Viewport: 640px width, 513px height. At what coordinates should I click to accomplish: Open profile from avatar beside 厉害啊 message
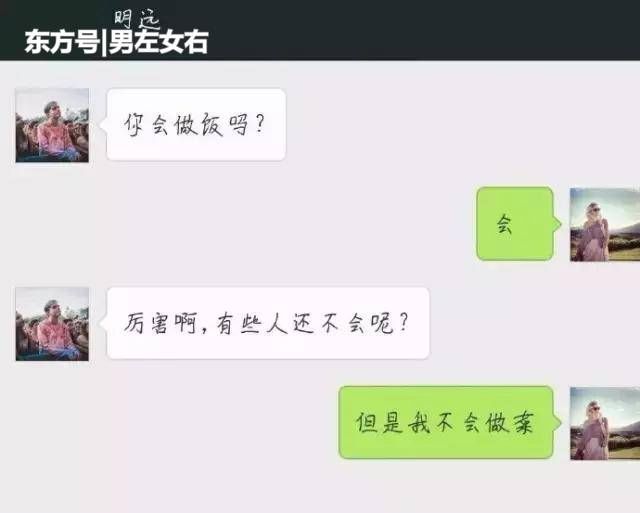point(52,324)
